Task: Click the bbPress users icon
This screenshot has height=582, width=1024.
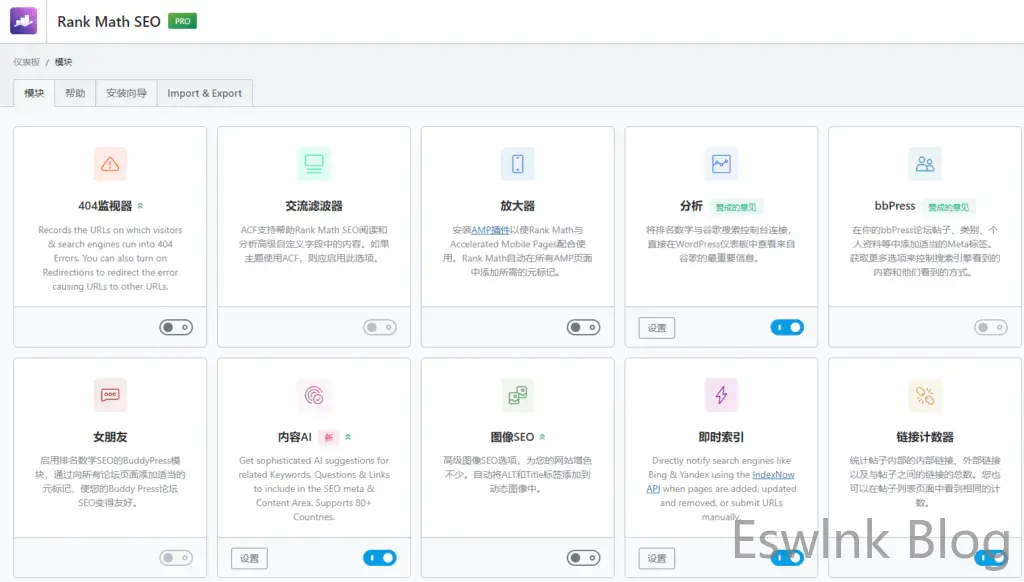Action: pyautogui.click(x=925, y=164)
